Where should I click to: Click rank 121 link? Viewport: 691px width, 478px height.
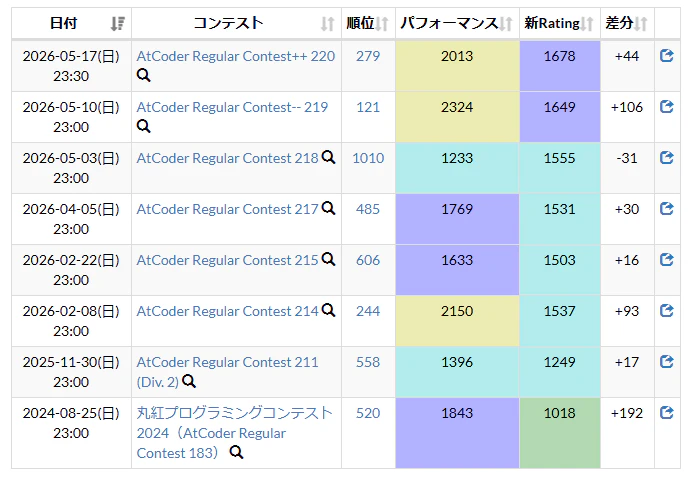[x=368, y=107]
